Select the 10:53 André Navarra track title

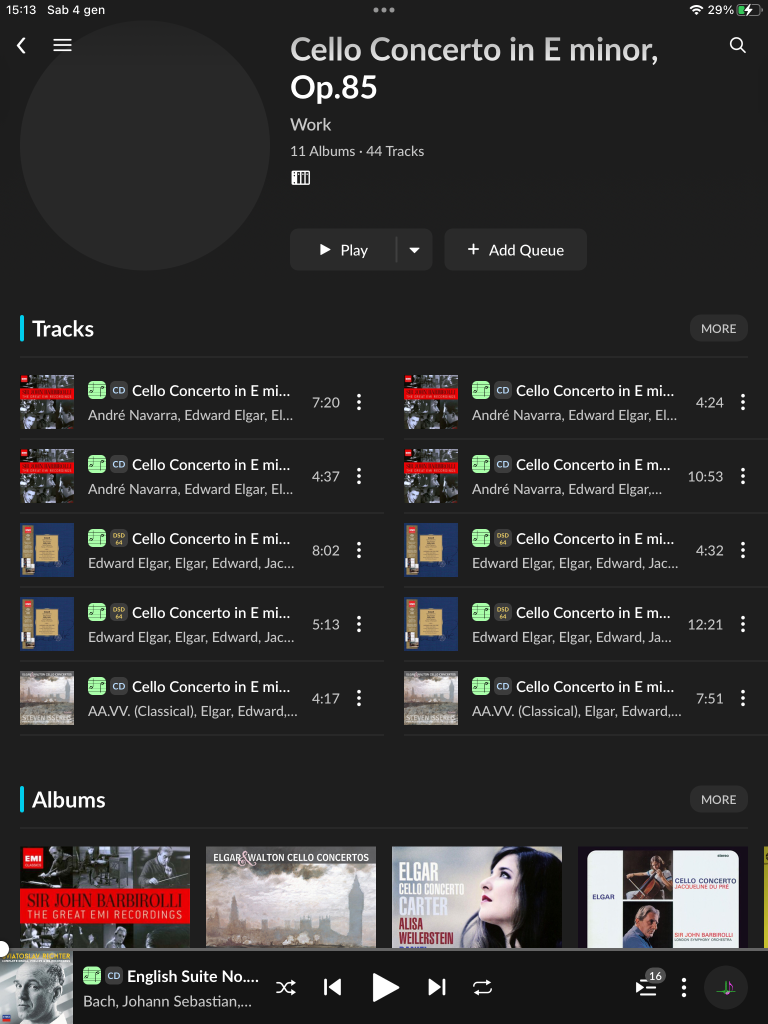pyautogui.click(x=593, y=464)
